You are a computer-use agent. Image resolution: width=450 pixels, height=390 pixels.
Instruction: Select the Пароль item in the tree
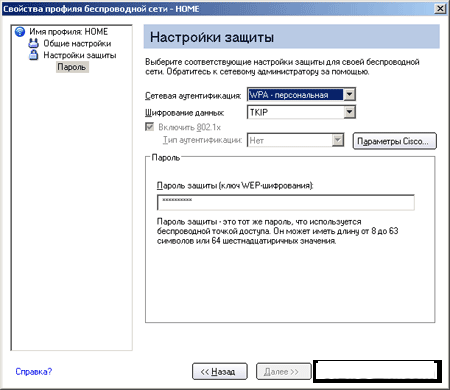[x=72, y=67]
